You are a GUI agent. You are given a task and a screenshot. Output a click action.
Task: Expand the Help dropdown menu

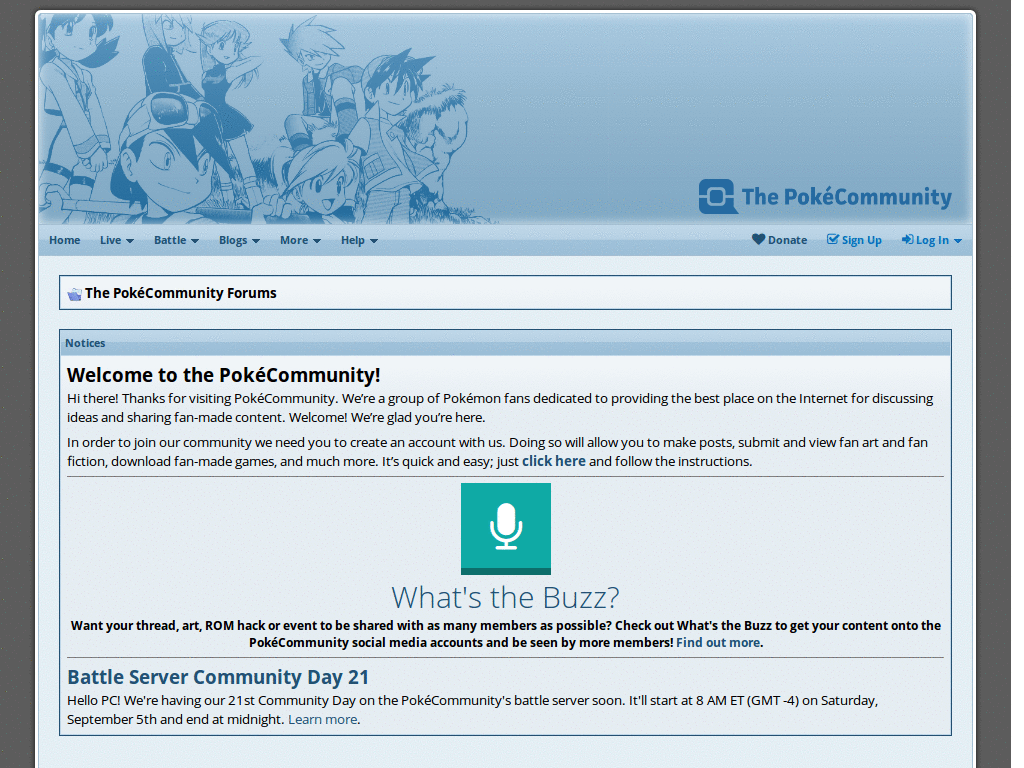[x=359, y=240]
